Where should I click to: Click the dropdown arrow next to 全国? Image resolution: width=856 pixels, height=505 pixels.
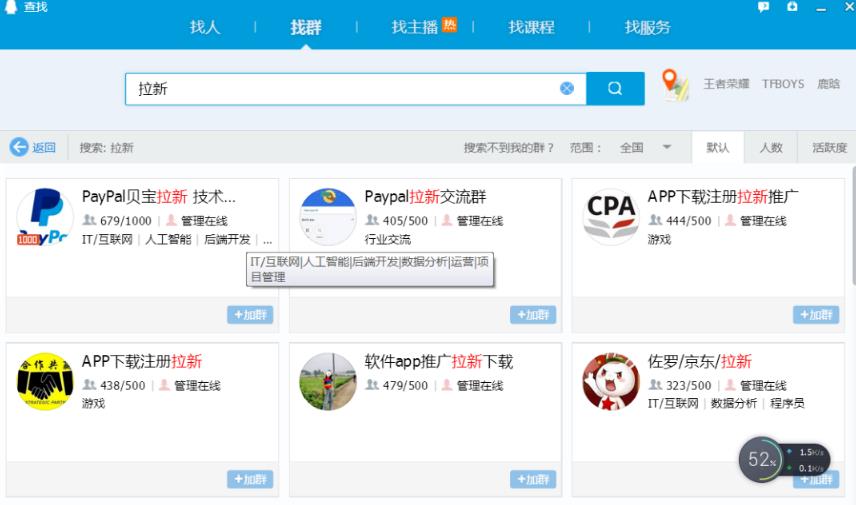667,147
